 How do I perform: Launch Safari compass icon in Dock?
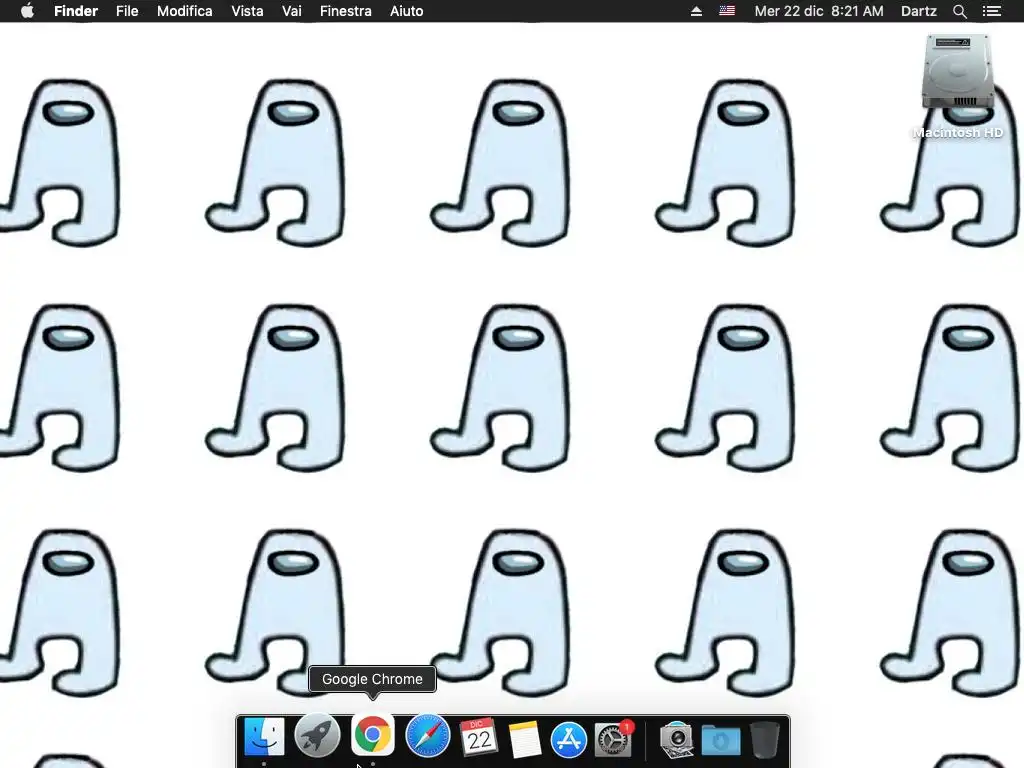427,736
